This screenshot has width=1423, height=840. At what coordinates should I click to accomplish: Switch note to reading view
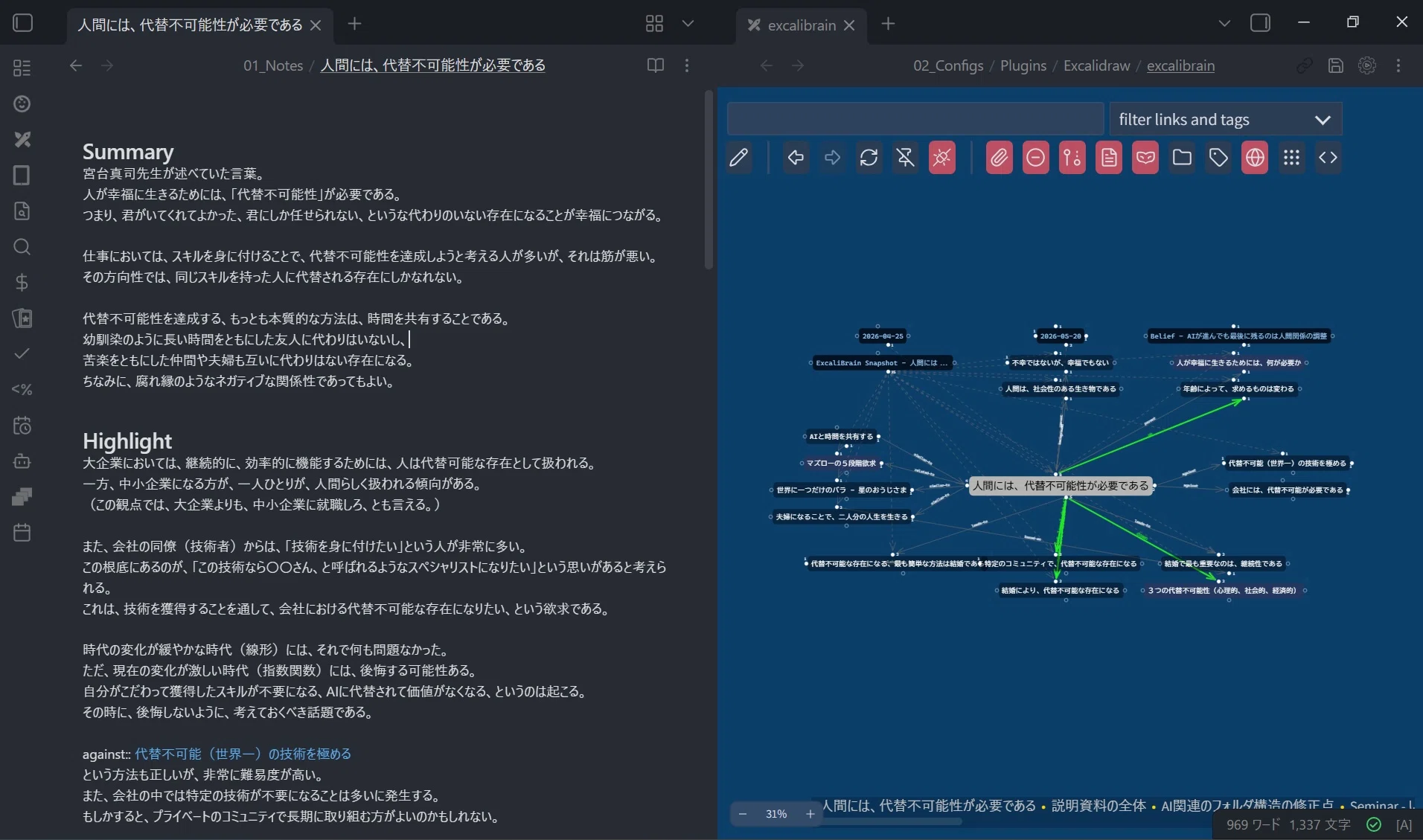click(656, 65)
